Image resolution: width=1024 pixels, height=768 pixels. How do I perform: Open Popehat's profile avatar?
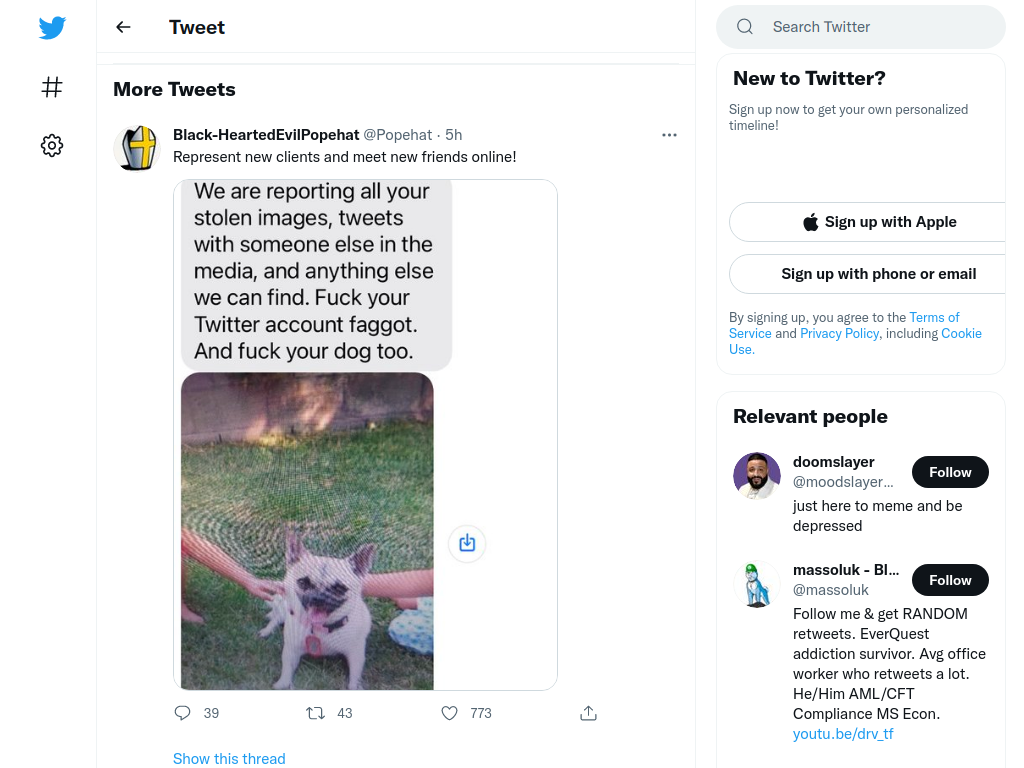(137, 148)
